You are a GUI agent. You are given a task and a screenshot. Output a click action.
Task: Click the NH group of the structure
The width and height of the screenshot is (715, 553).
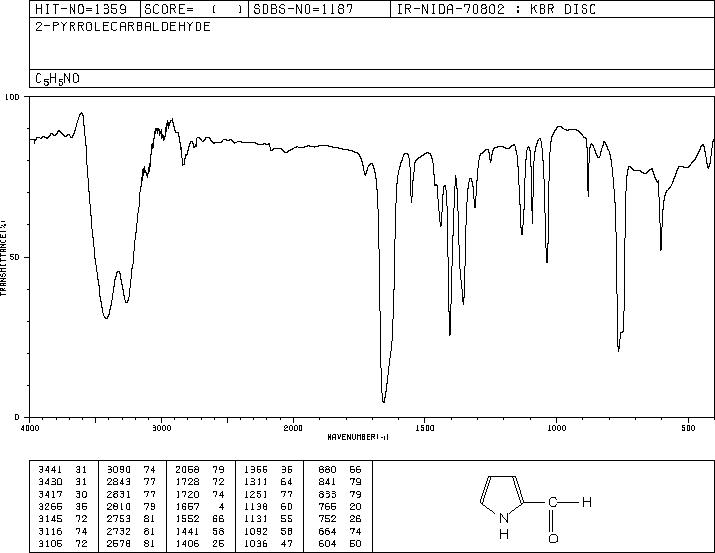coord(503,526)
